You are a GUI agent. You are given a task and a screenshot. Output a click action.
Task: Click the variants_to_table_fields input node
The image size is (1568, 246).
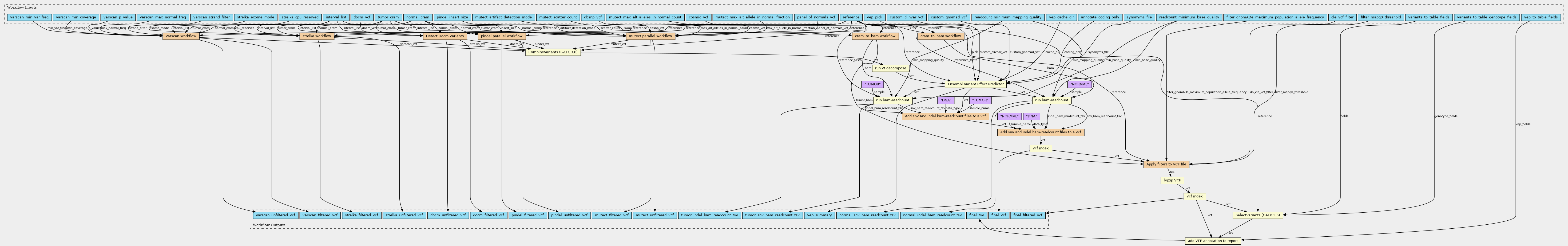click(1429, 18)
